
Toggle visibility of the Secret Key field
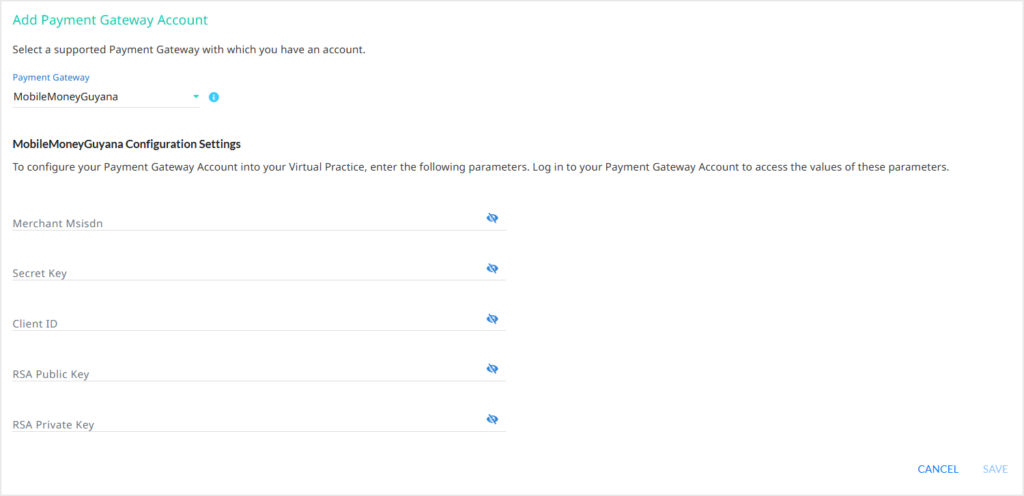tap(492, 268)
